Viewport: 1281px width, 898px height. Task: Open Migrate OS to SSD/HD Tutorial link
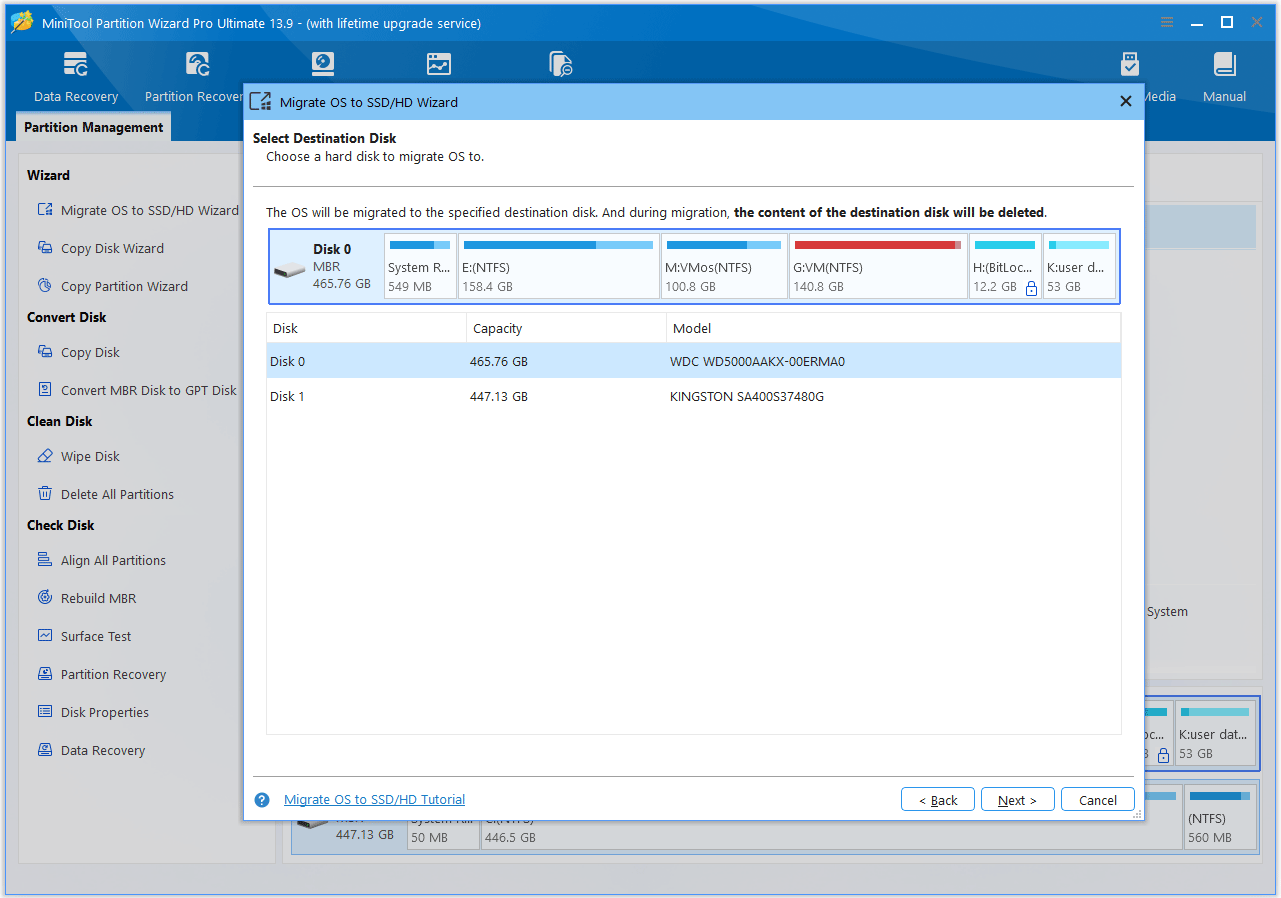(x=374, y=799)
